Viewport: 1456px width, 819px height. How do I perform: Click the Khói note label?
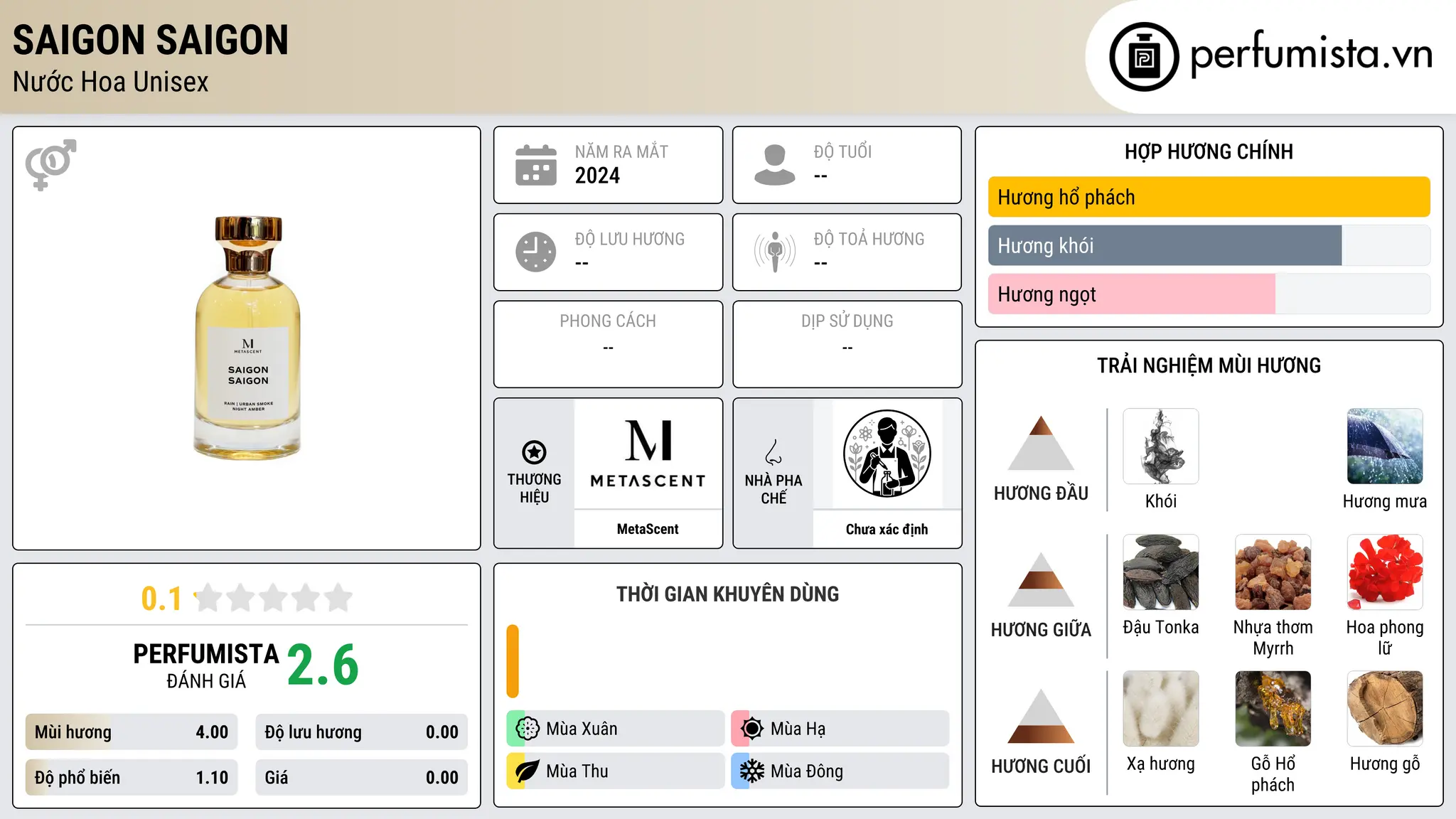(x=1161, y=501)
